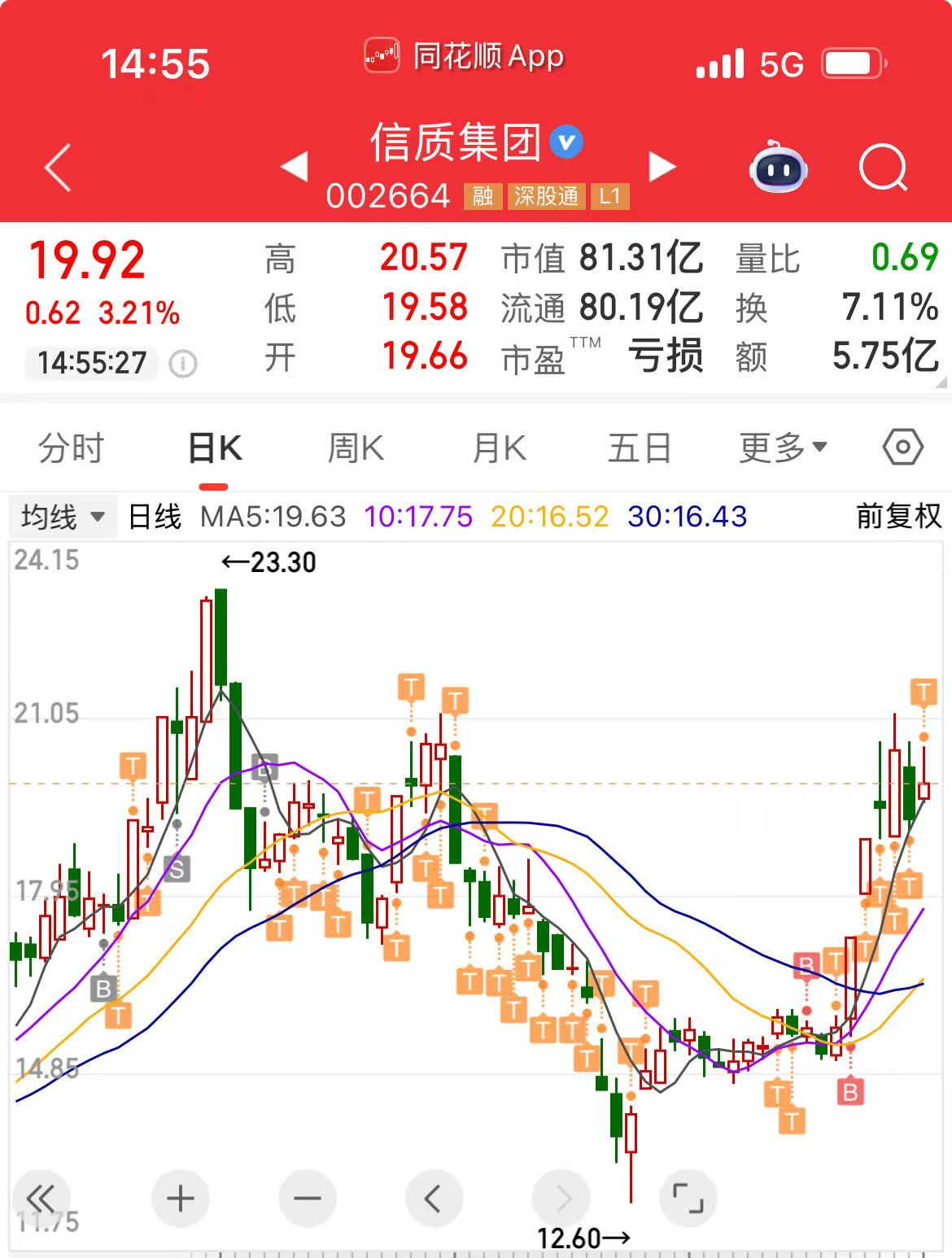952x1258 pixels.
Task: Tap the gray B marker near 17.95 level
Action: click(103, 989)
